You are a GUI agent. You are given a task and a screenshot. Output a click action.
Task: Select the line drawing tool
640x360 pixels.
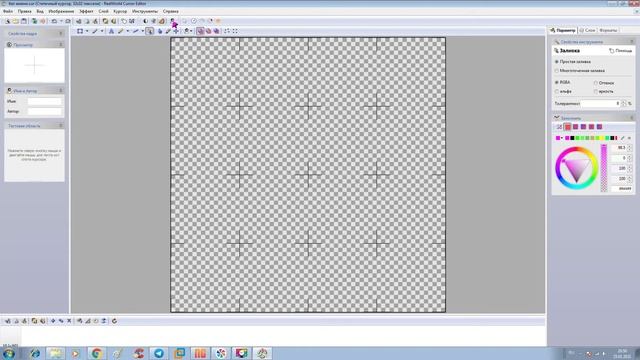[95, 31]
